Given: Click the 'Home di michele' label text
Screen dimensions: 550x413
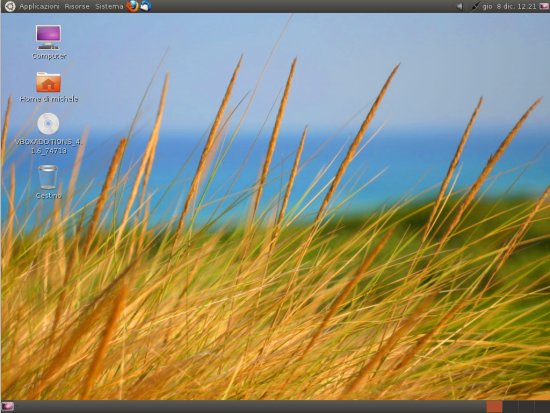Looking at the screenshot, I should [49, 99].
